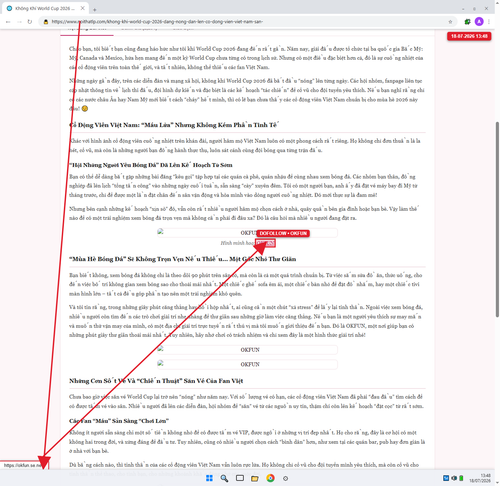
Task: Reload the current page
Action: [x=30, y=22]
